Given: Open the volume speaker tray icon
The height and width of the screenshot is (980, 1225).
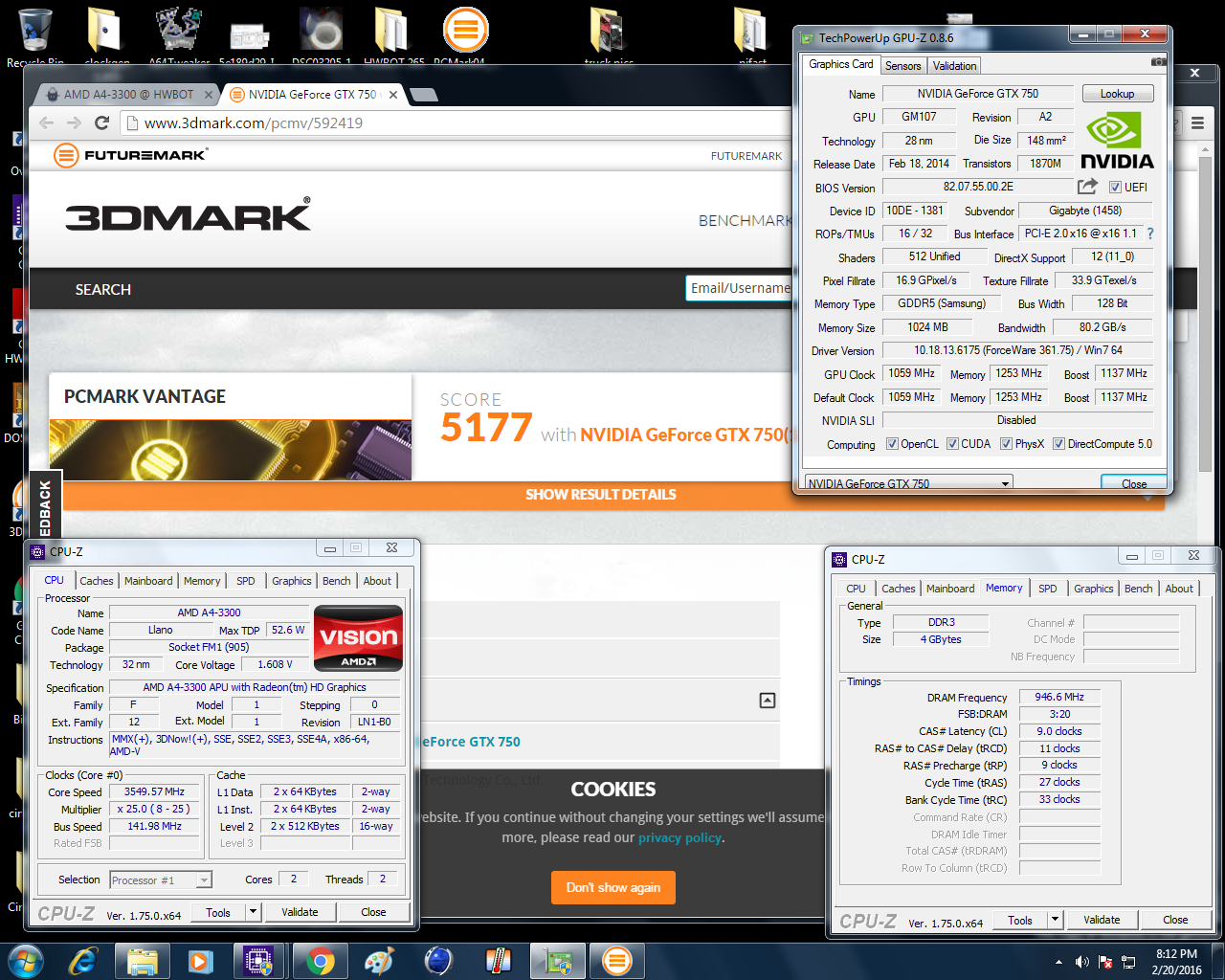Looking at the screenshot, I should point(1082,962).
